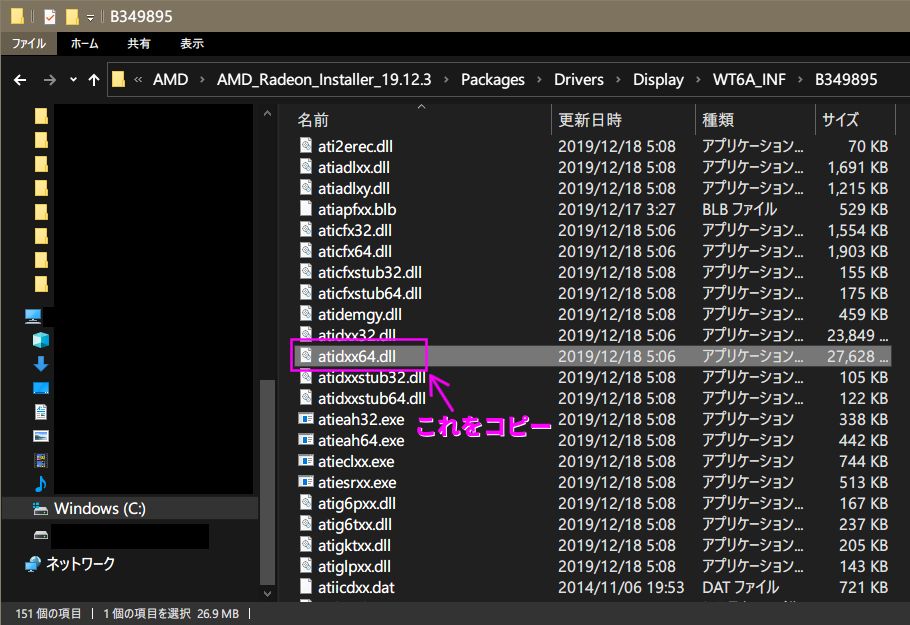Image resolution: width=910 pixels, height=625 pixels.
Task: Select aticfx64.dll file icon
Action: (306, 251)
